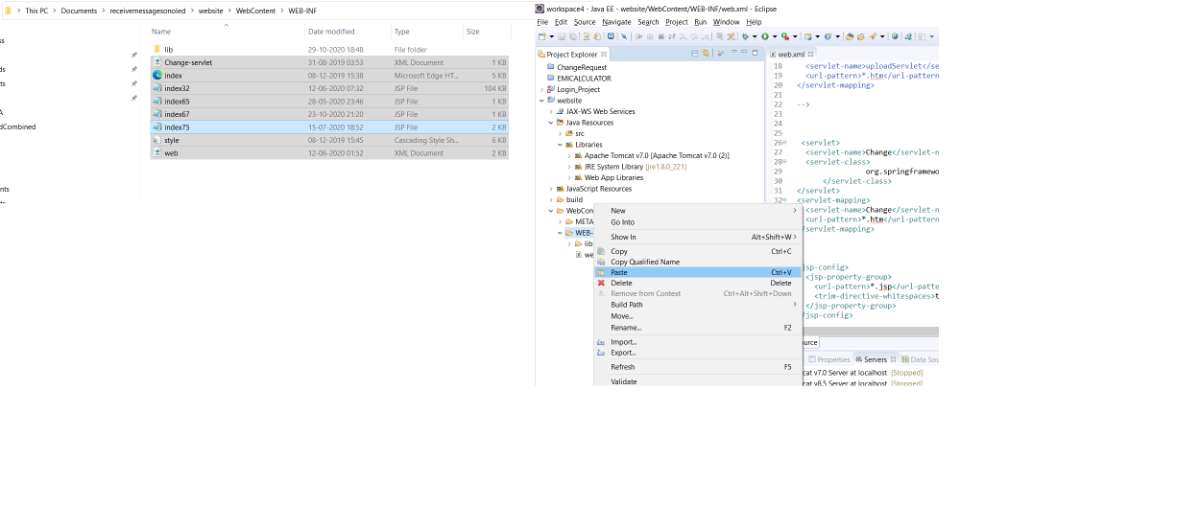
Task: Select the index75 file row
Action: [330, 127]
